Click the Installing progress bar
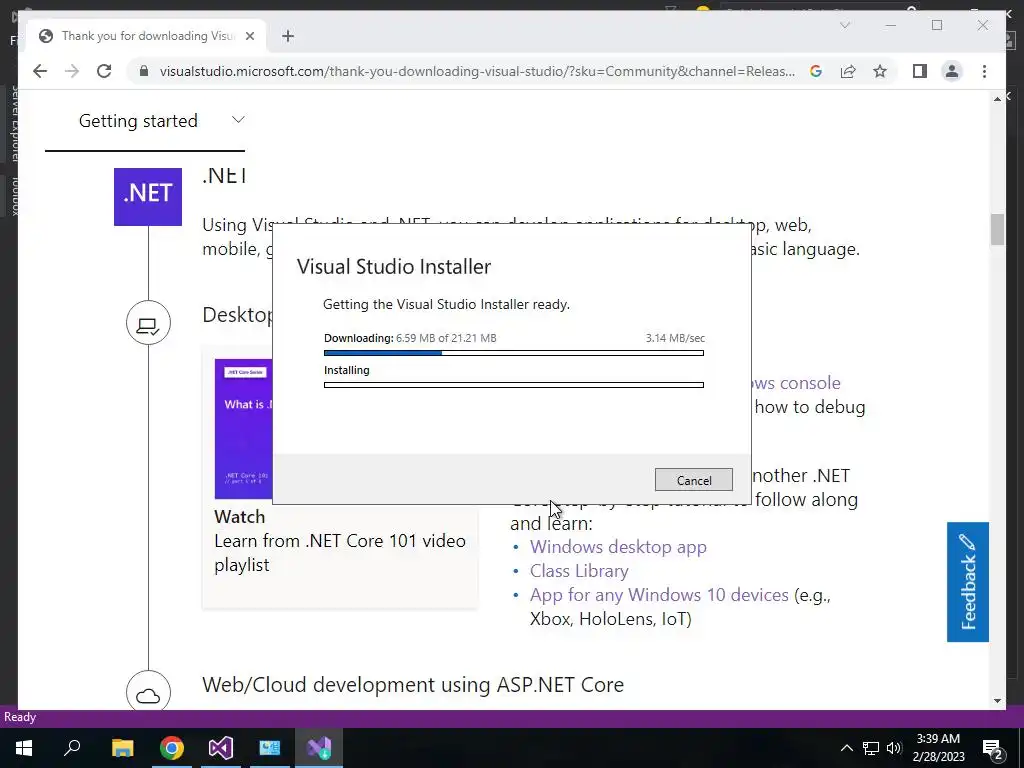Viewport: 1024px width, 768px height. 514,385
